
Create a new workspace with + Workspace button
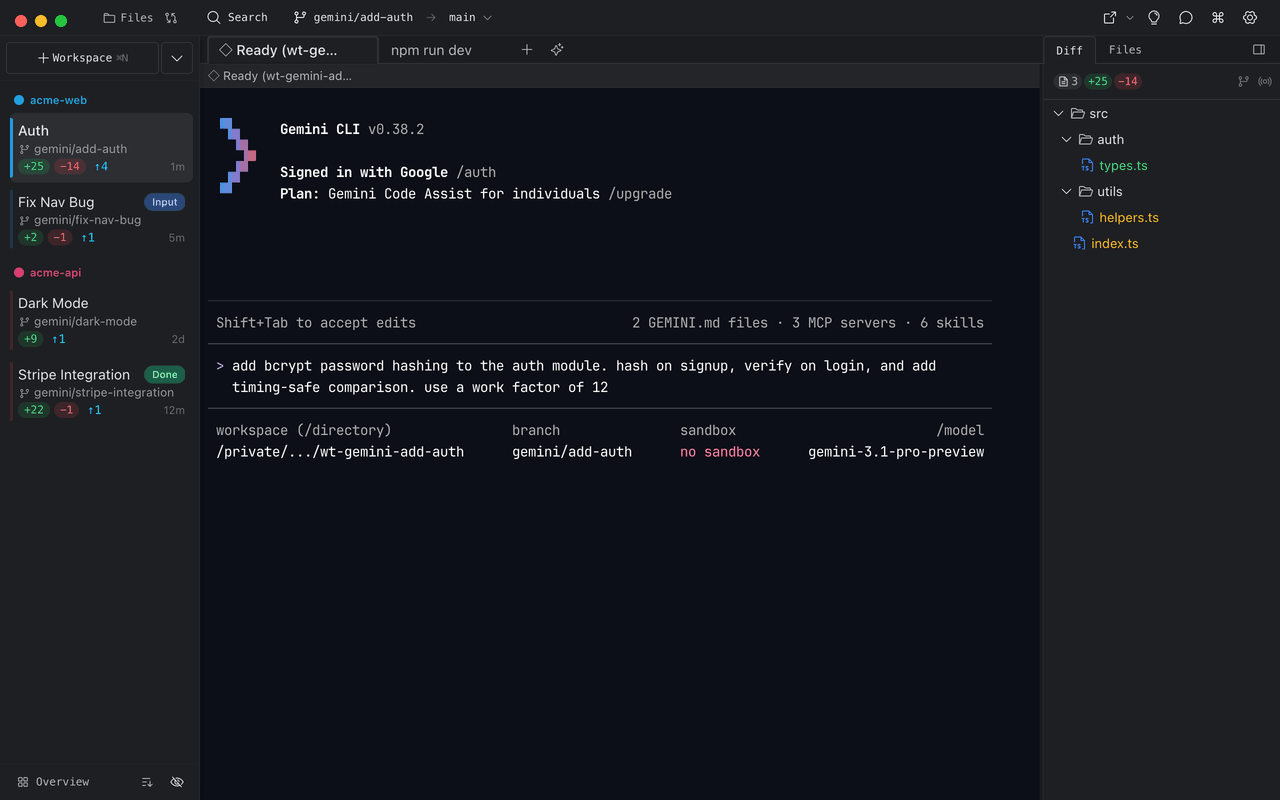tap(82, 58)
